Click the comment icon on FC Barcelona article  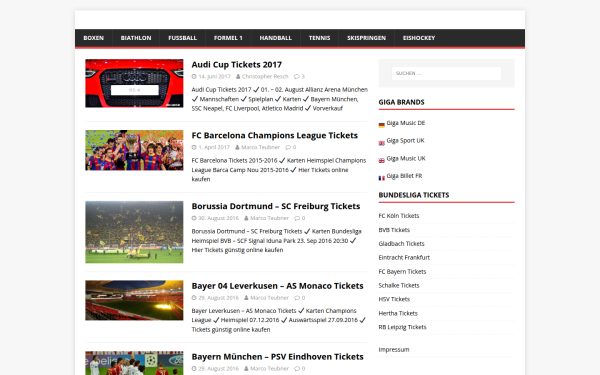point(288,147)
